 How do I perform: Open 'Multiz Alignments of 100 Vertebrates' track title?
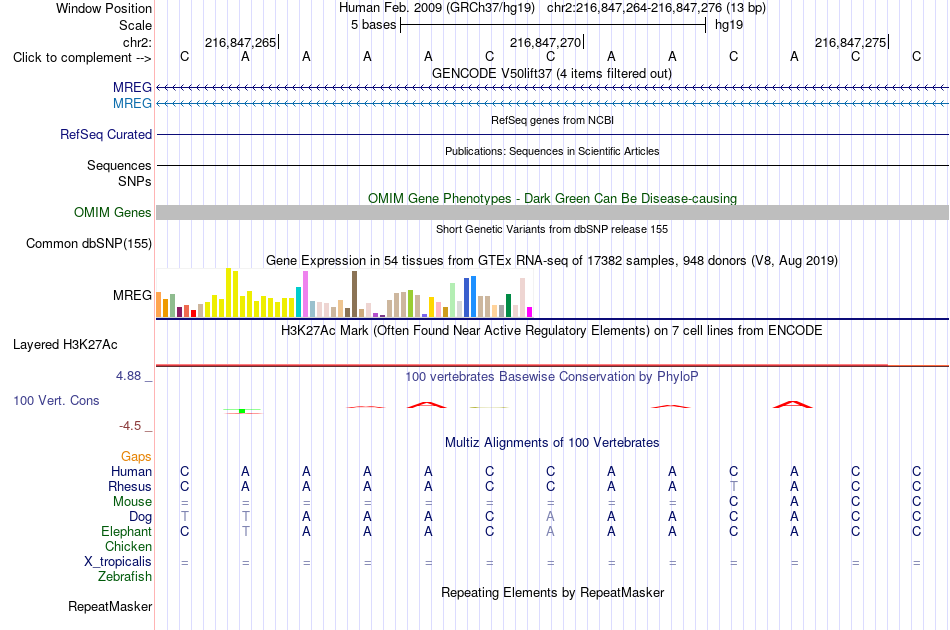coord(552,442)
